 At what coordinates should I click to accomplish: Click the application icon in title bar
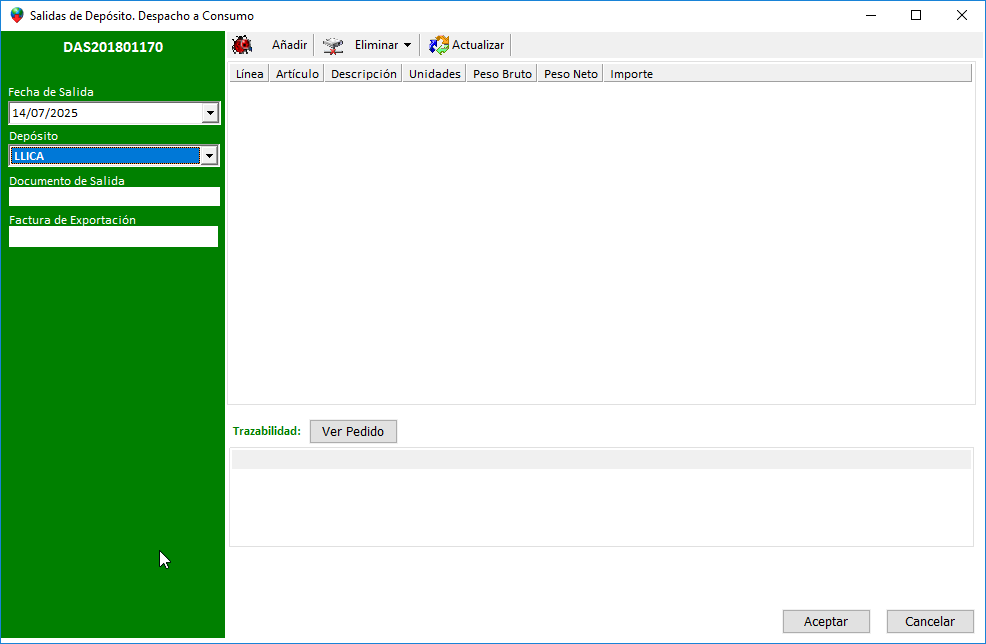(x=16, y=16)
